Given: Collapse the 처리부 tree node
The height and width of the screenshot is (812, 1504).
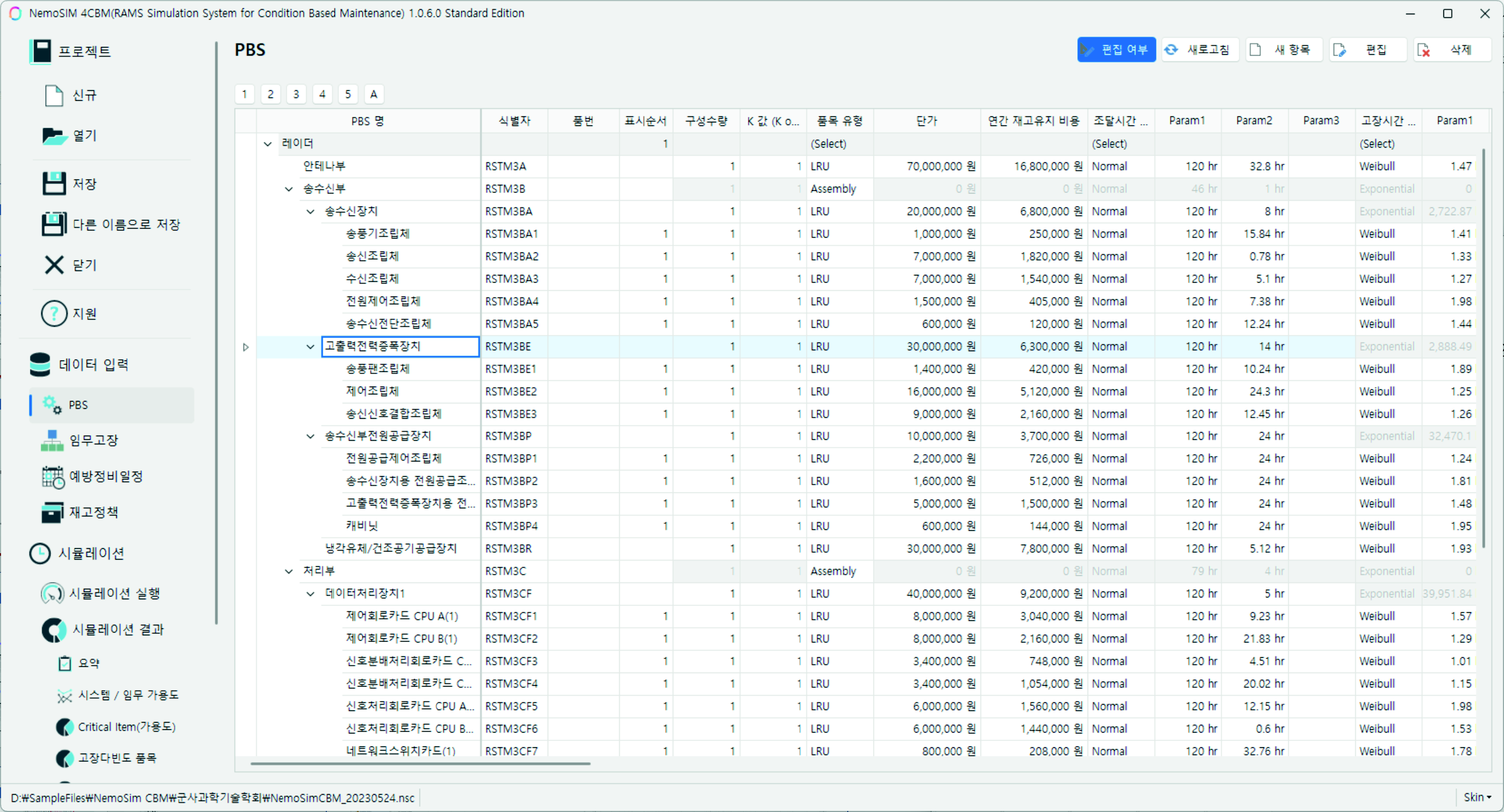Looking at the screenshot, I should pos(288,571).
